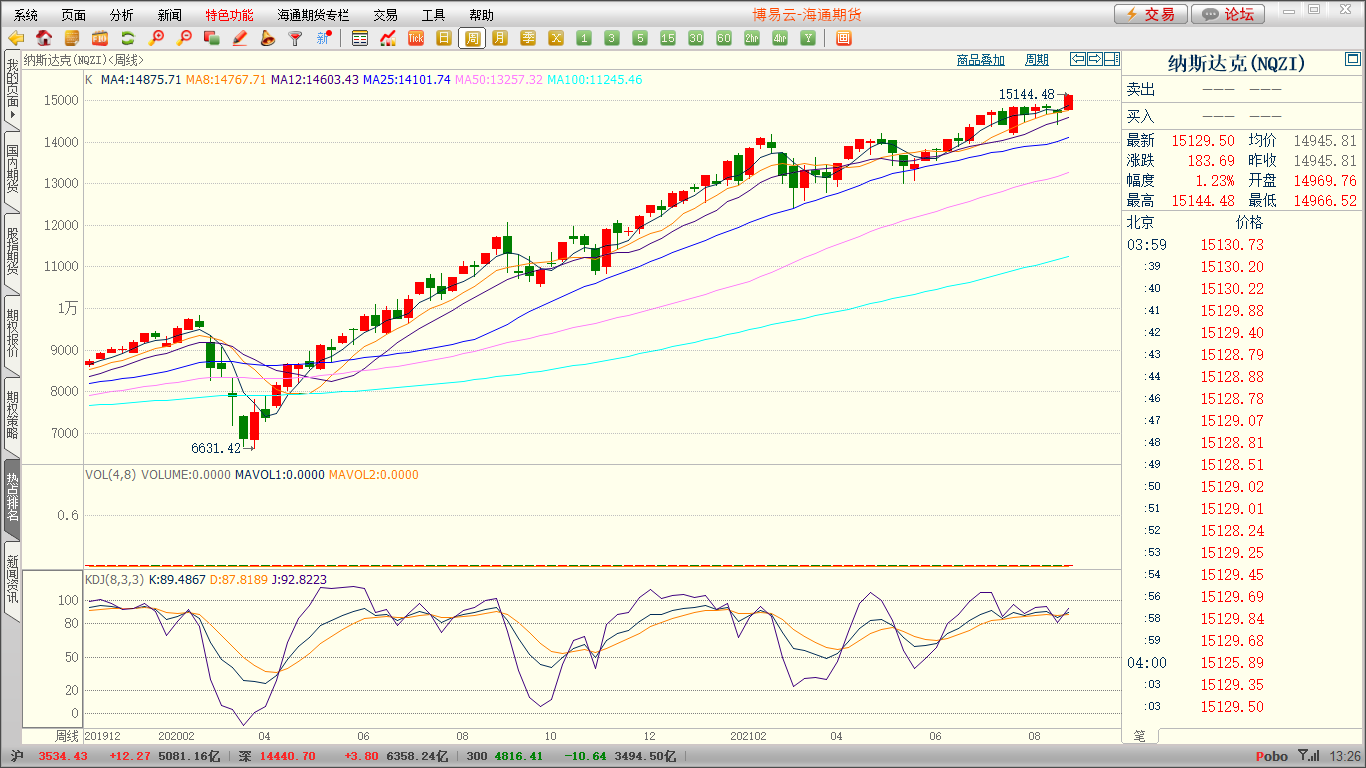Click the orange X period button
Viewport: 1366px width, 768px height.
(556, 38)
